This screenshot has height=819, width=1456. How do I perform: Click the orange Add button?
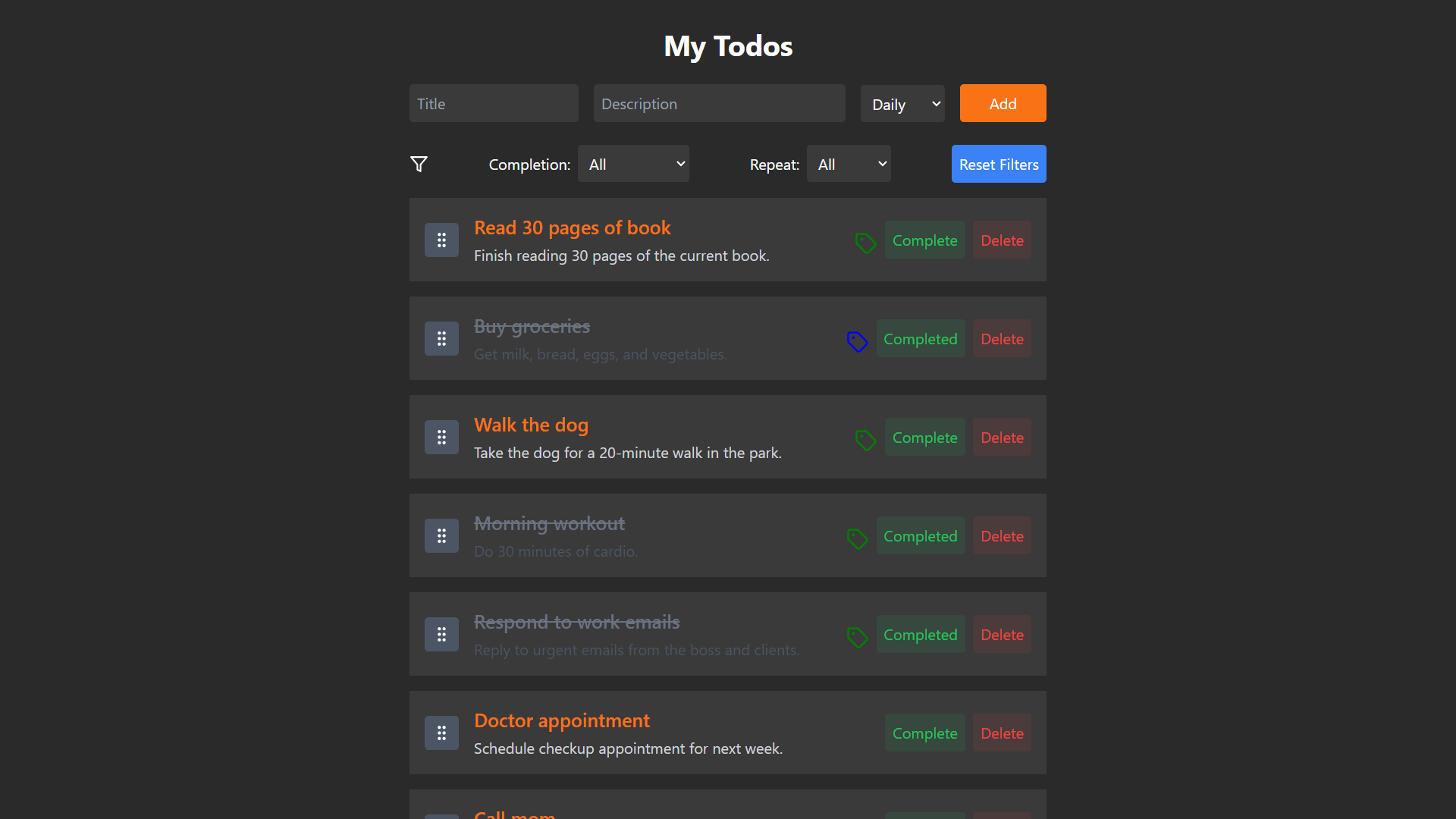[1003, 103]
